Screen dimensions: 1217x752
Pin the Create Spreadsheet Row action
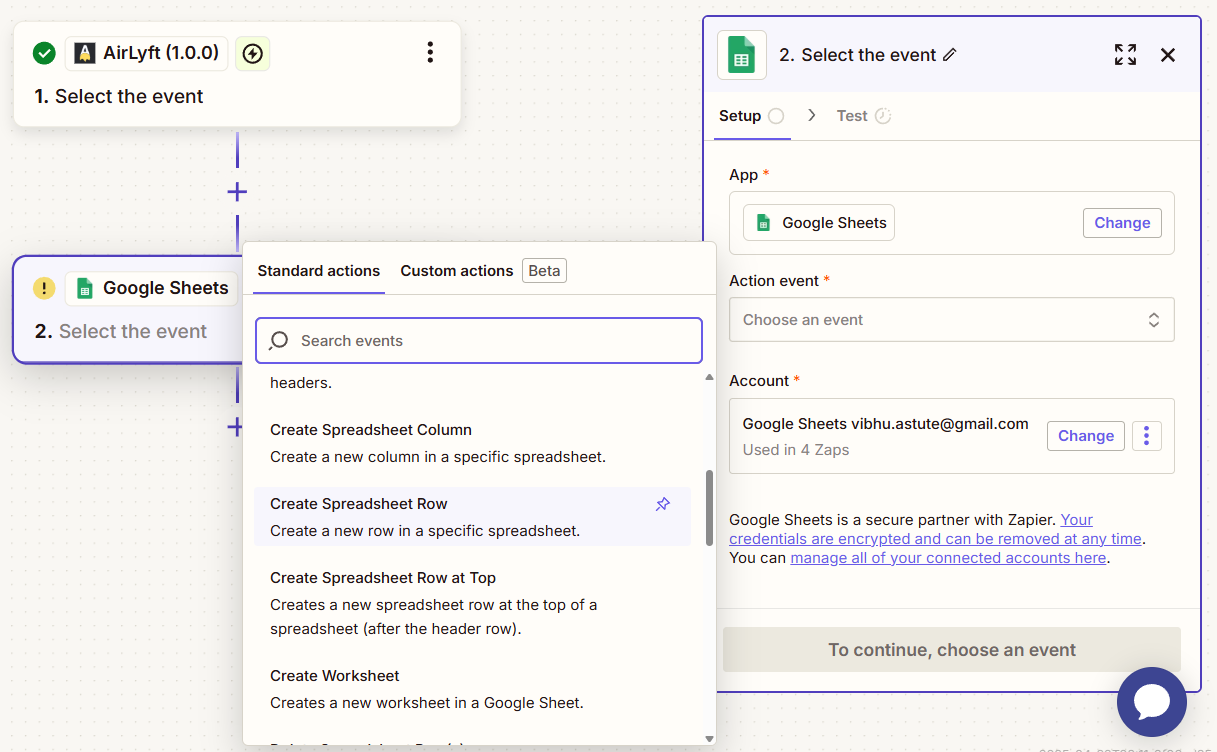tap(662, 505)
